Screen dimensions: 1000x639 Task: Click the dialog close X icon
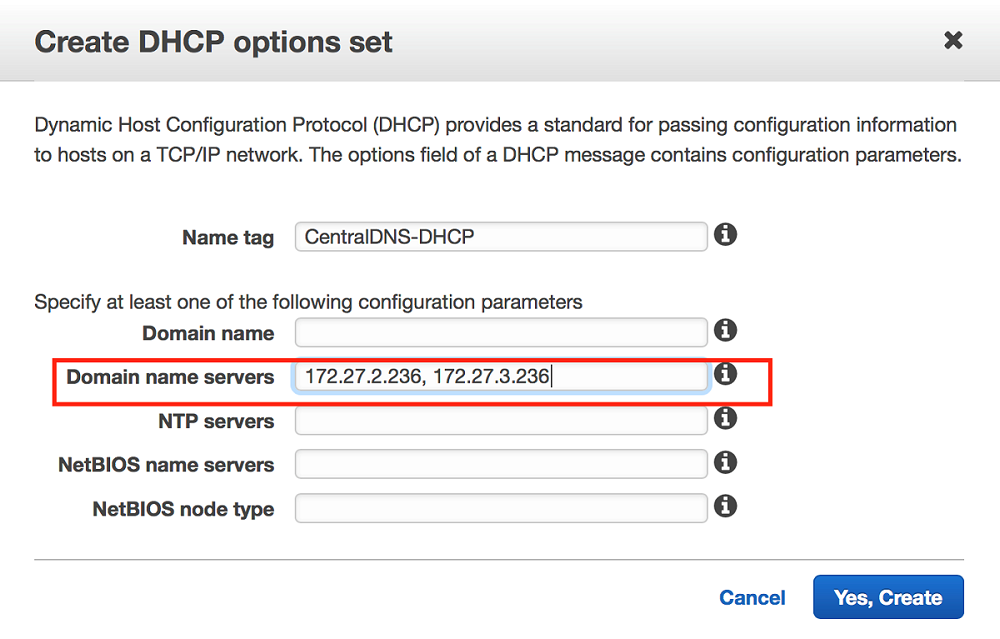coord(953,40)
